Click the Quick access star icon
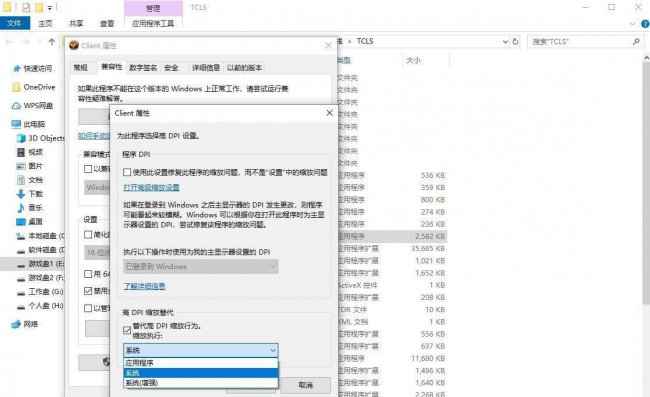The width and height of the screenshot is (650, 397). (x=17, y=68)
